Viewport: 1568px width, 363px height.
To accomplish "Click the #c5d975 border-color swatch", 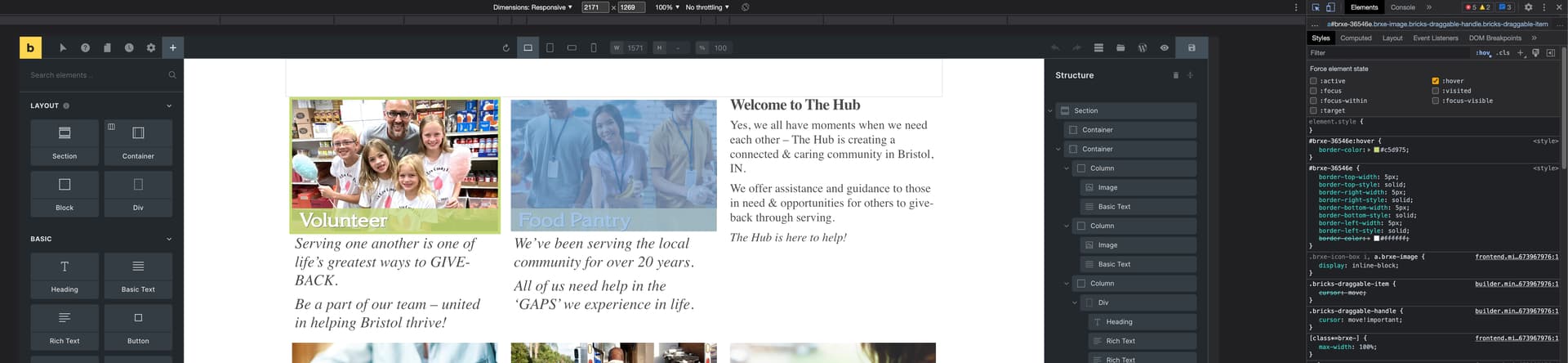I will (1377, 150).
